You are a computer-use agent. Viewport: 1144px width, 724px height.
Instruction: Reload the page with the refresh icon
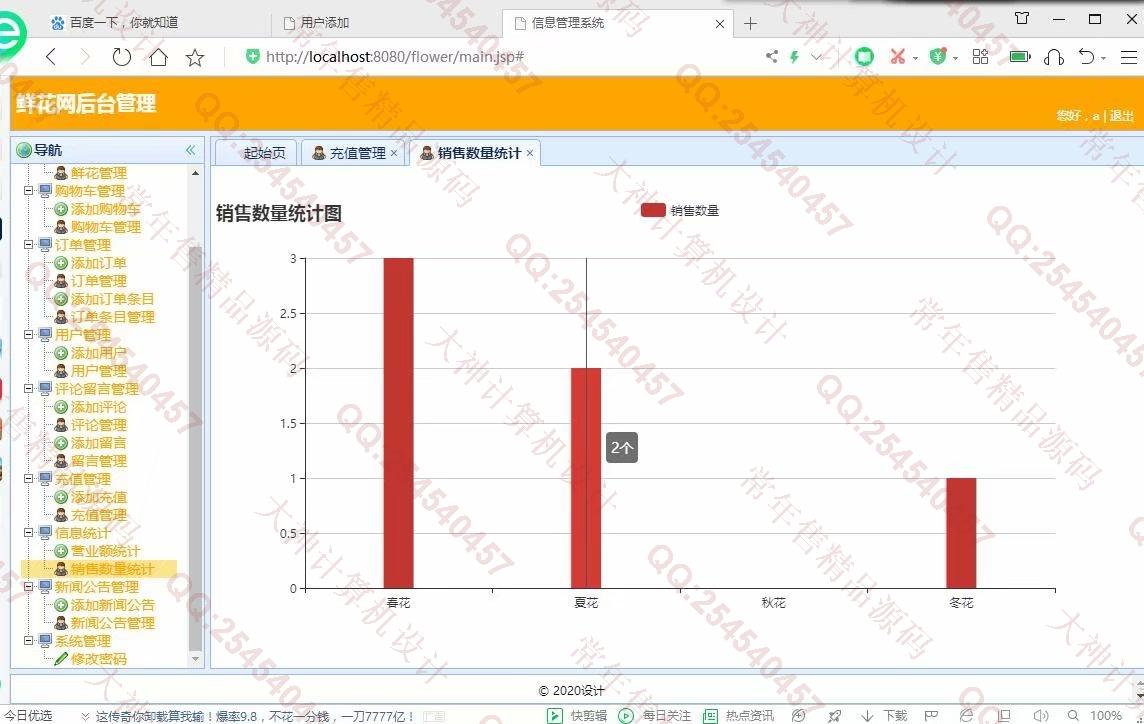tap(121, 56)
